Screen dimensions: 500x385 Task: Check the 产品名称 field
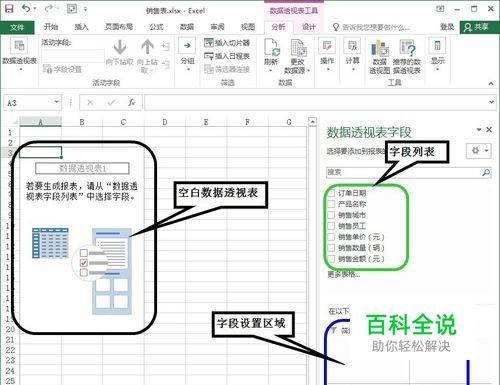pyautogui.click(x=331, y=204)
